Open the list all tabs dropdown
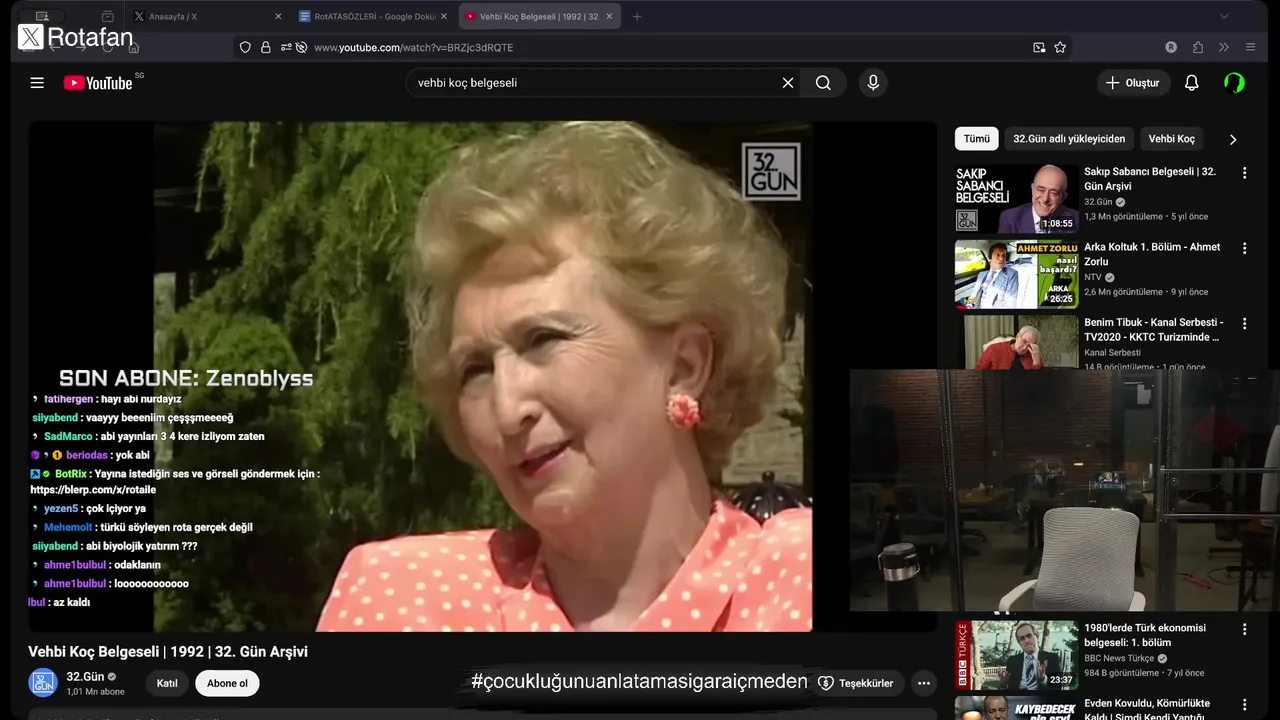Screen dimensions: 1280x720 (x=1224, y=16)
